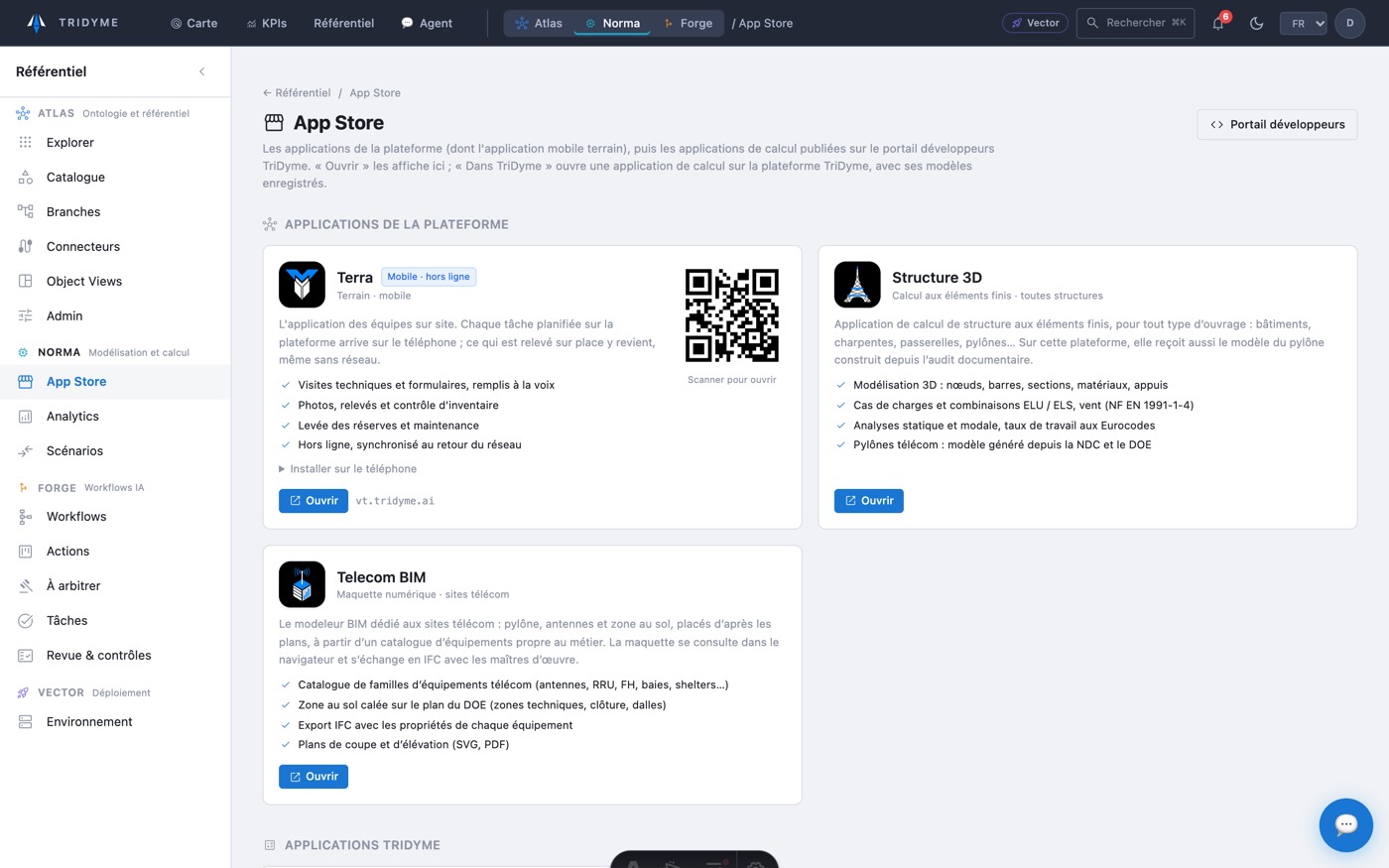The width and height of the screenshot is (1389, 868).
Task: Click the FORGE section header icon
Action: coord(23,487)
